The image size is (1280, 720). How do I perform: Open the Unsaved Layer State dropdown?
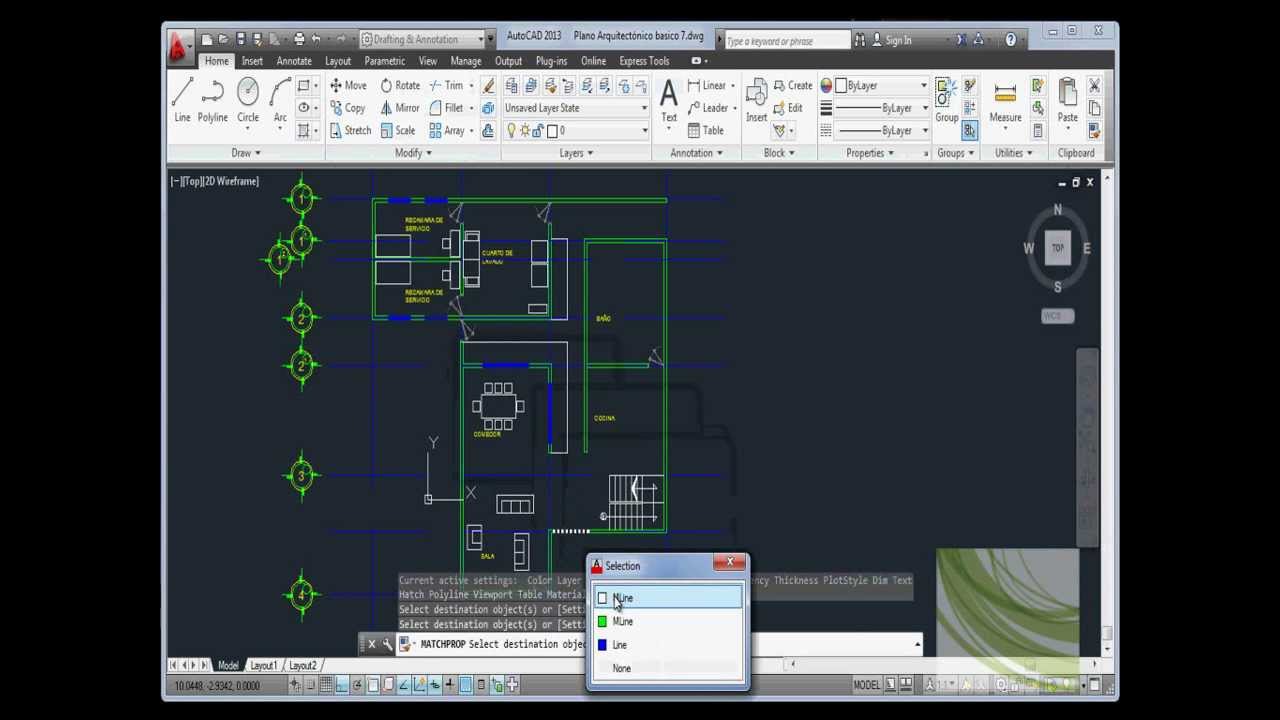point(577,108)
